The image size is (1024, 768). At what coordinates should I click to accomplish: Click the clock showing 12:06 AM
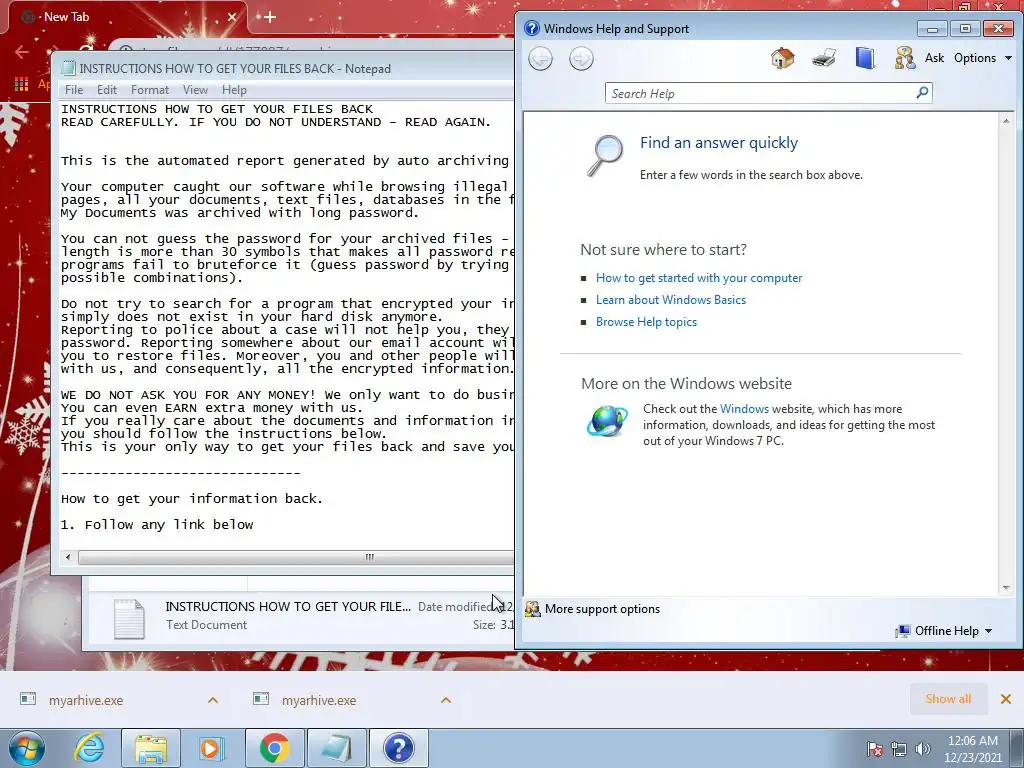972,741
